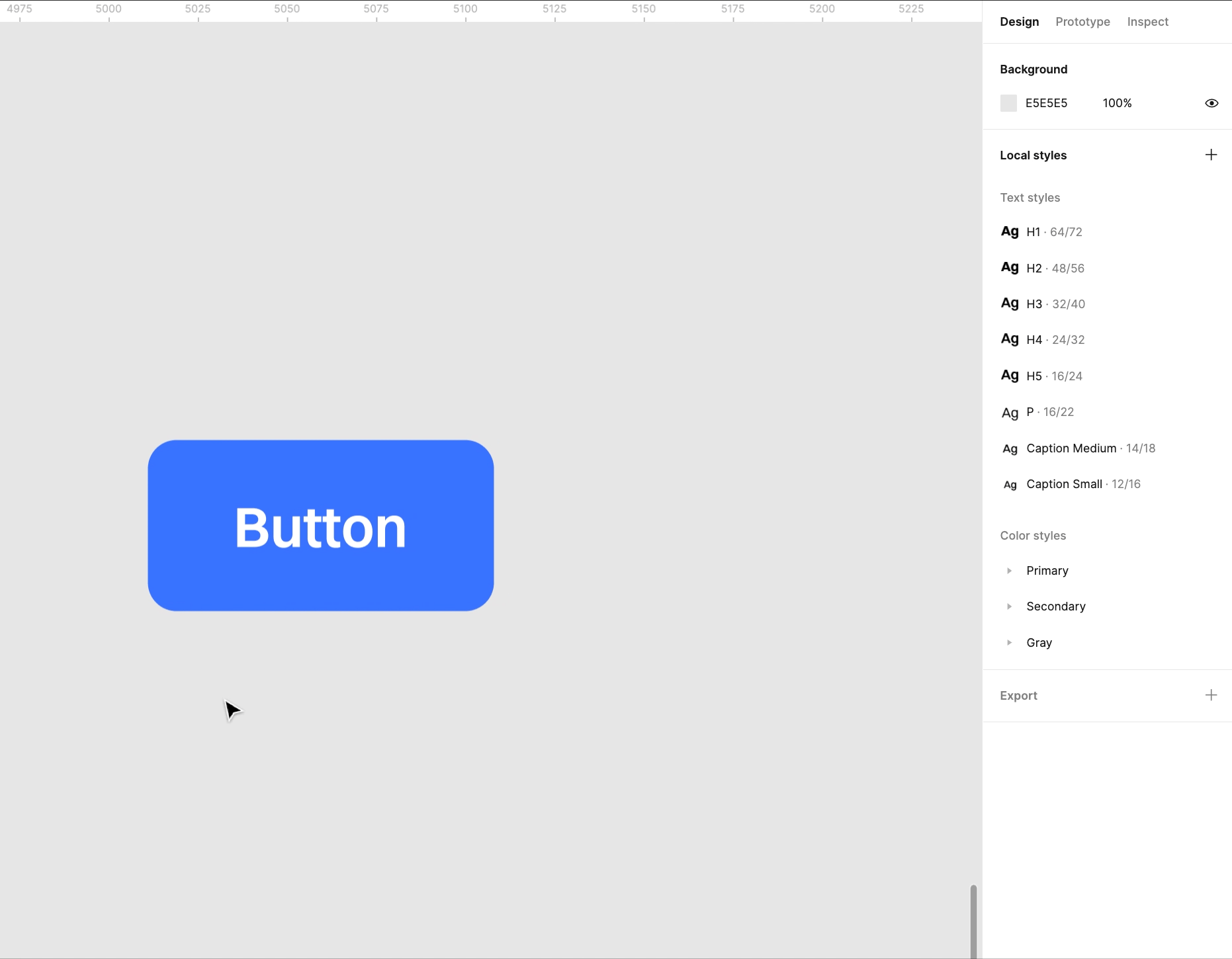This screenshot has height=959, width=1232.
Task: Click the Gray color group label
Action: pyautogui.click(x=1039, y=643)
